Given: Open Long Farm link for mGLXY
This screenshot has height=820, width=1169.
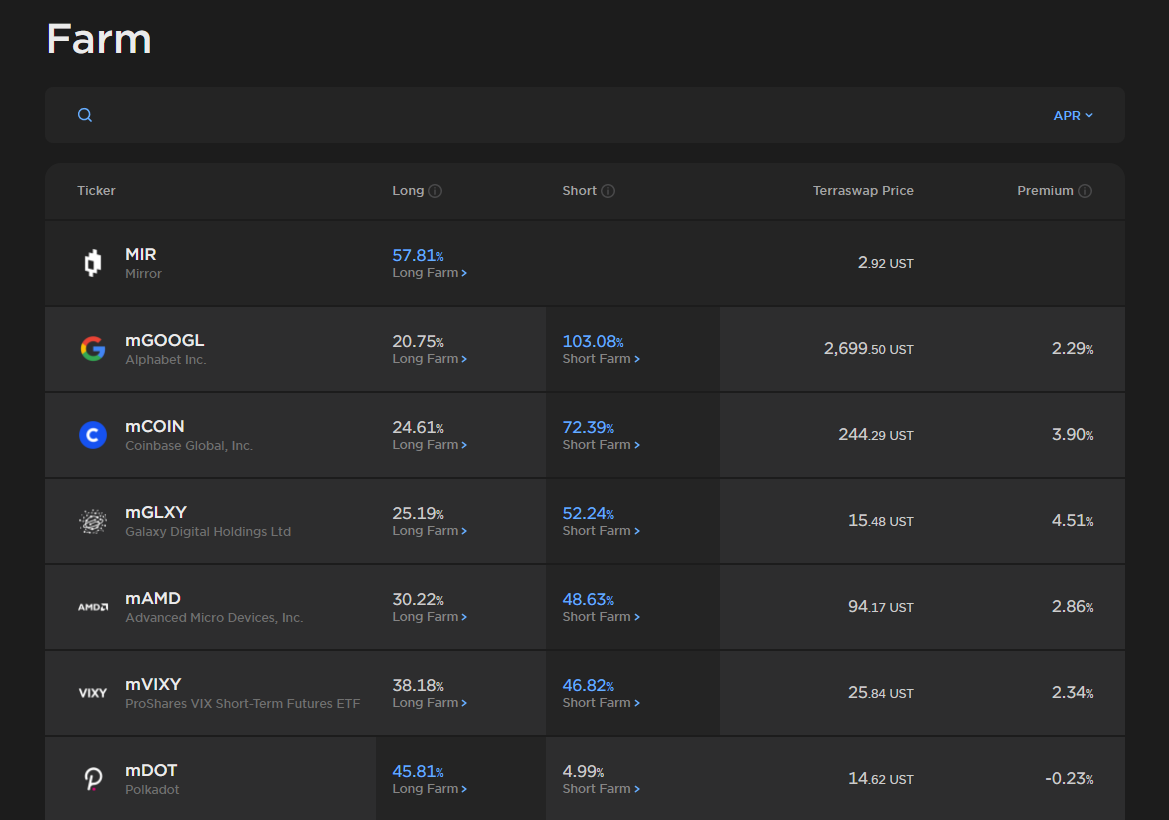Looking at the screenshot, I should (429, 531).
